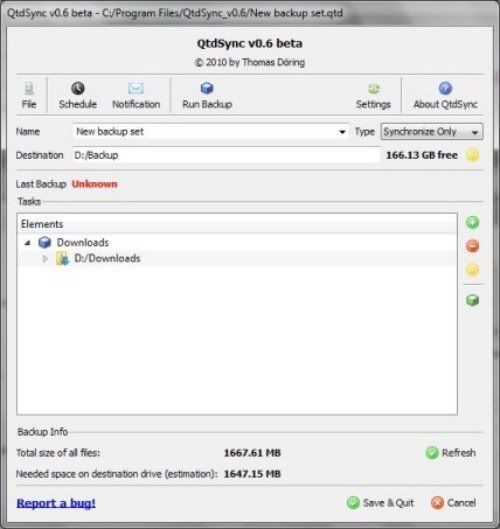Open the Type Synchronize Only dropdown
The height and width of the screenshot is (529, 500).
(432, 132)
